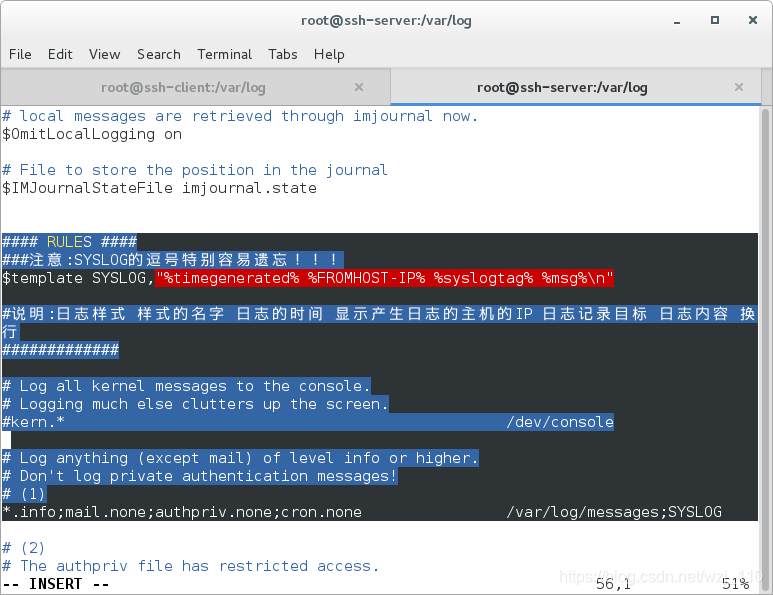
Task: Close the root@ssh-client tab with its X
Action: click(359, 87)
